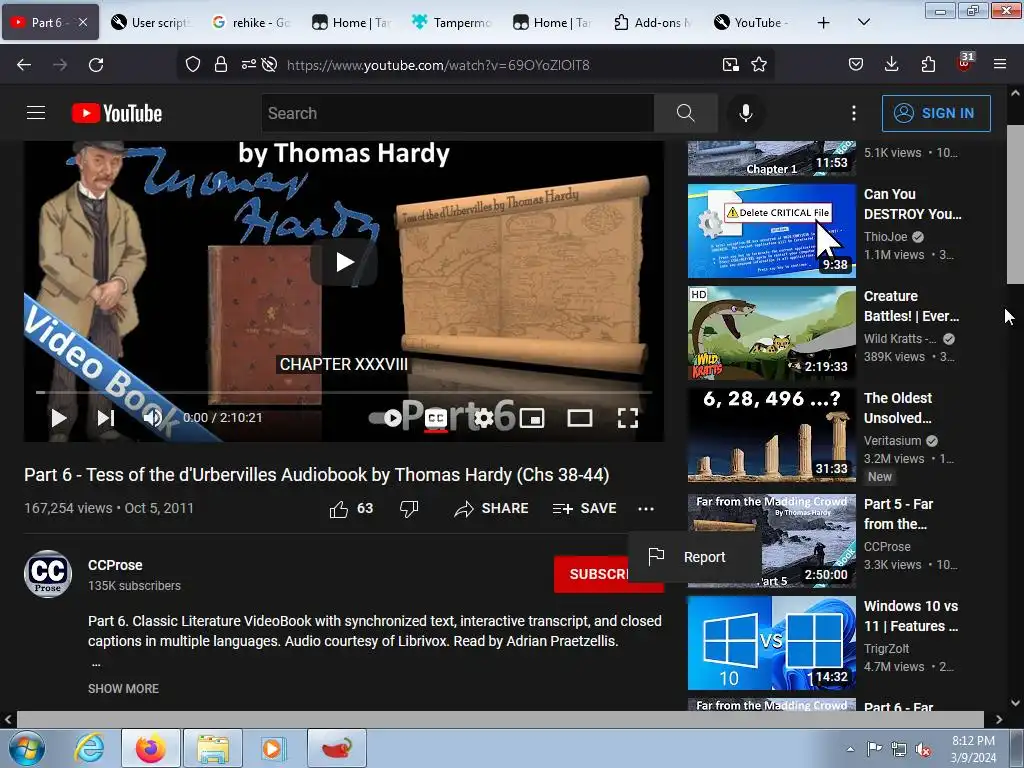
Task: Skip to next video
Action: pos(106,418)
